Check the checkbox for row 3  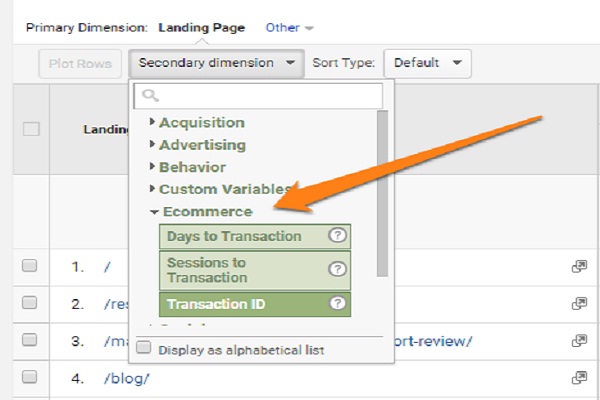click(x=29, y=340)
